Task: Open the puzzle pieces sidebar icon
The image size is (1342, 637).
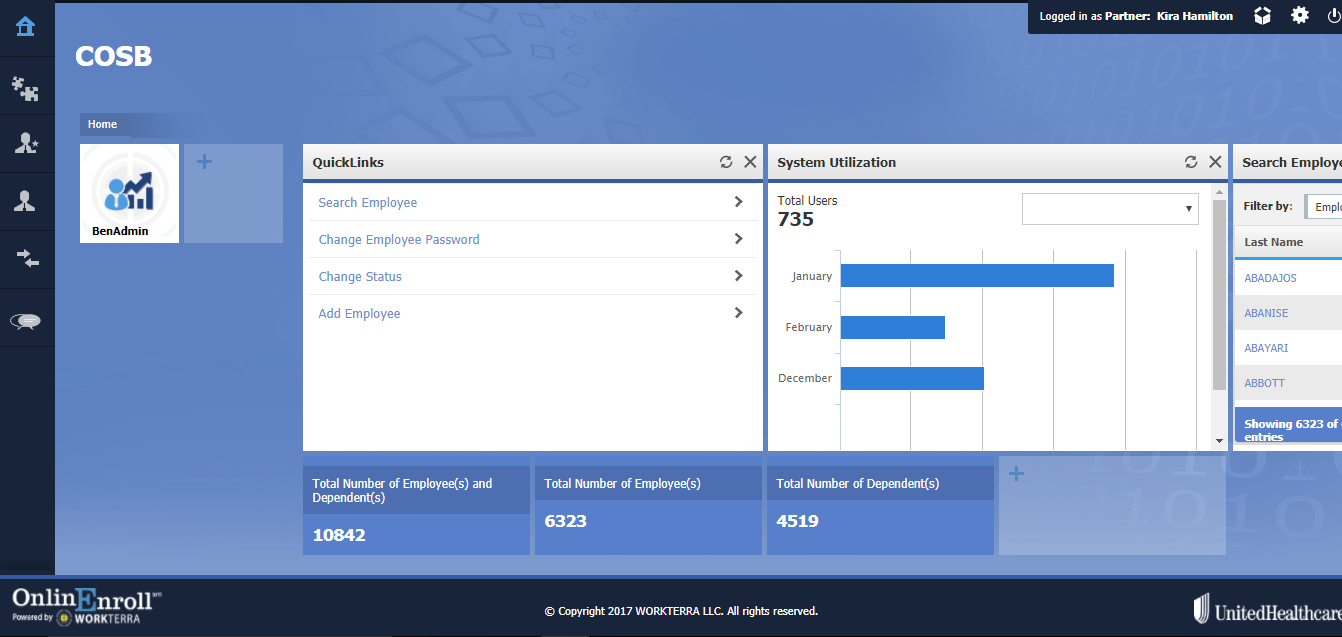Action: (26, 89)
